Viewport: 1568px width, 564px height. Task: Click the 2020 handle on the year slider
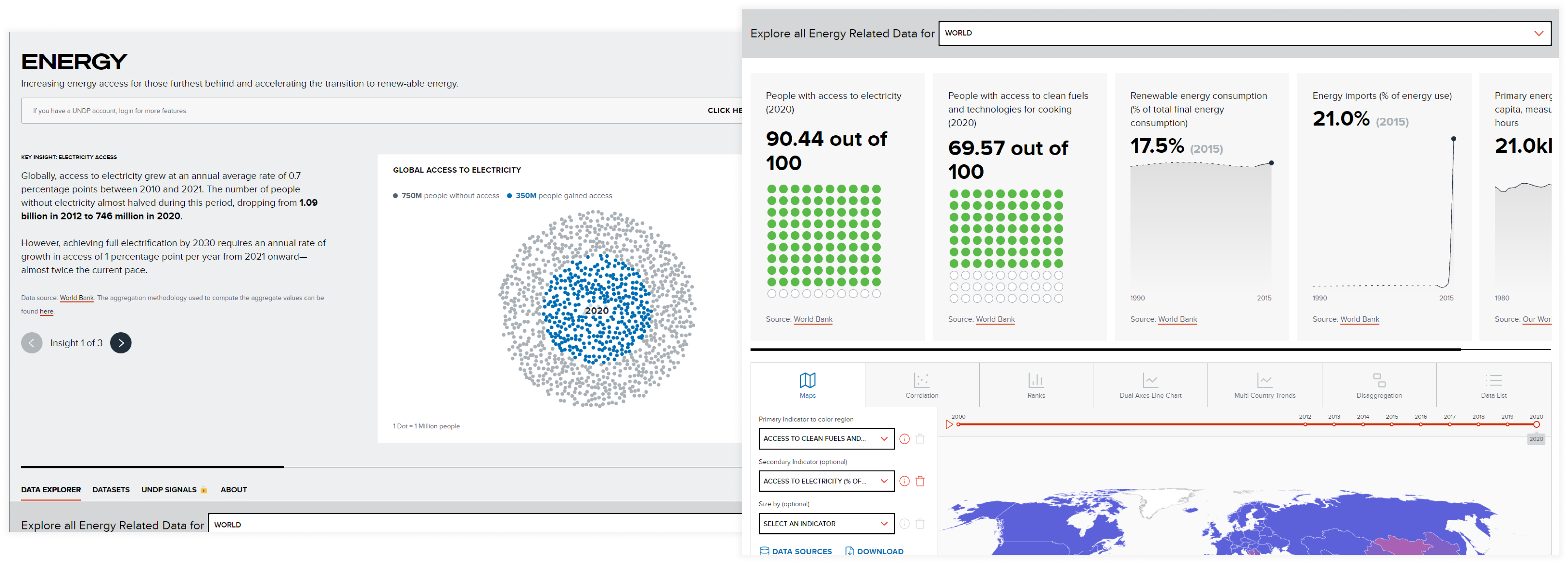pos(1536,424)
